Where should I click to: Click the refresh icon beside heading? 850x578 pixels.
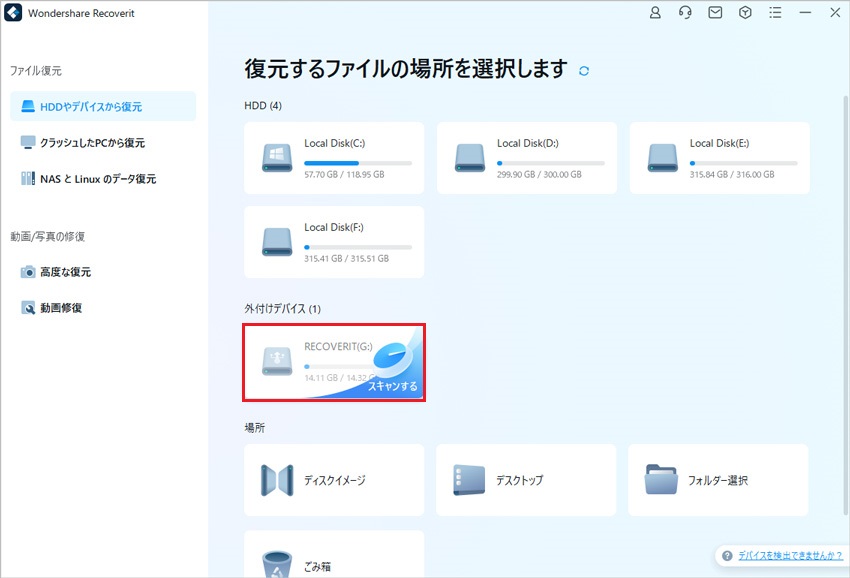(x=584, y=71)
